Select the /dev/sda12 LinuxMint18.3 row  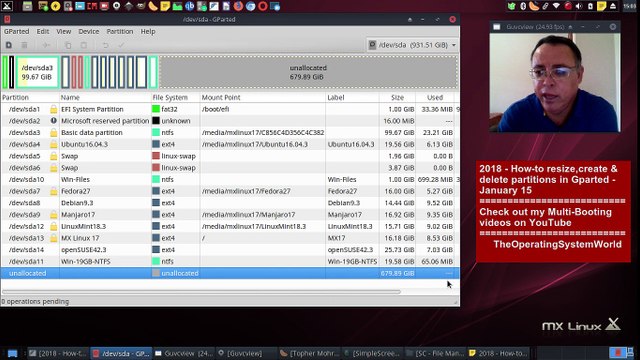[x=230, y=226]
